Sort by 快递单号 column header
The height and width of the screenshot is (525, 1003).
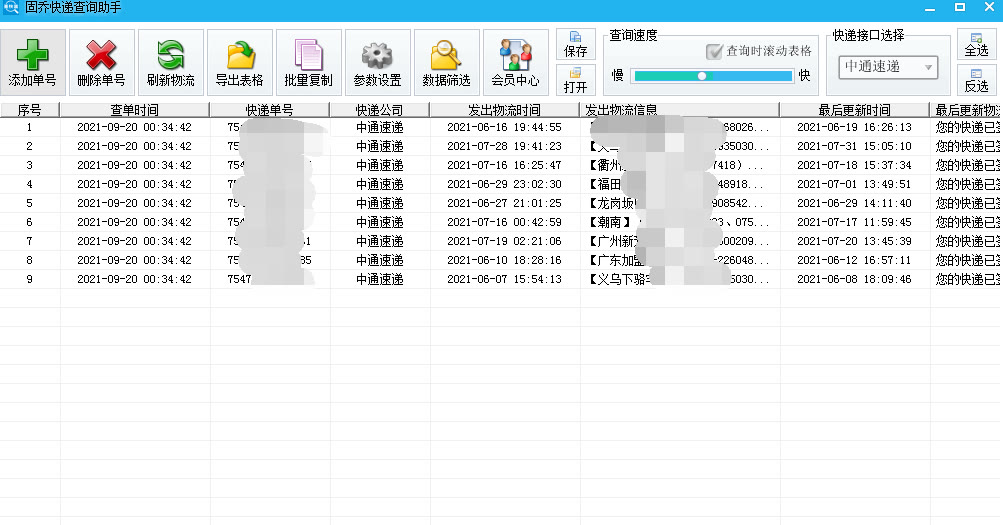(269, 110)
